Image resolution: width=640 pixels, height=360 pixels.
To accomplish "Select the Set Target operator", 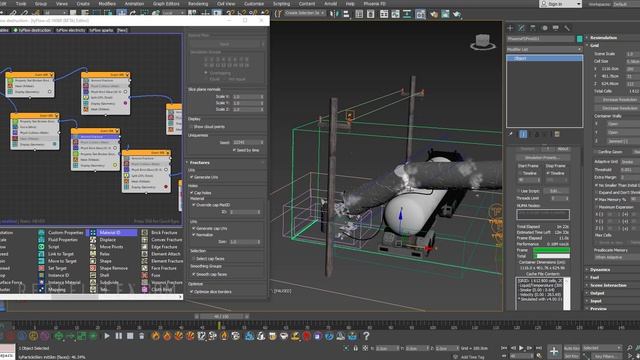I will 57,268.
